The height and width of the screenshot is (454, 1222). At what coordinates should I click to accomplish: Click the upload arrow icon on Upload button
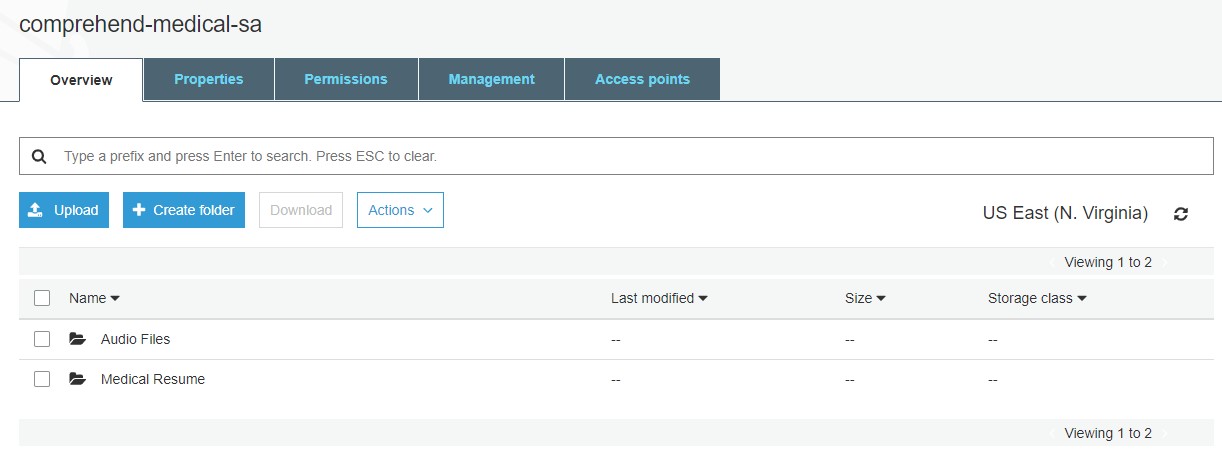pyautogui.click(x=36, y=210)
